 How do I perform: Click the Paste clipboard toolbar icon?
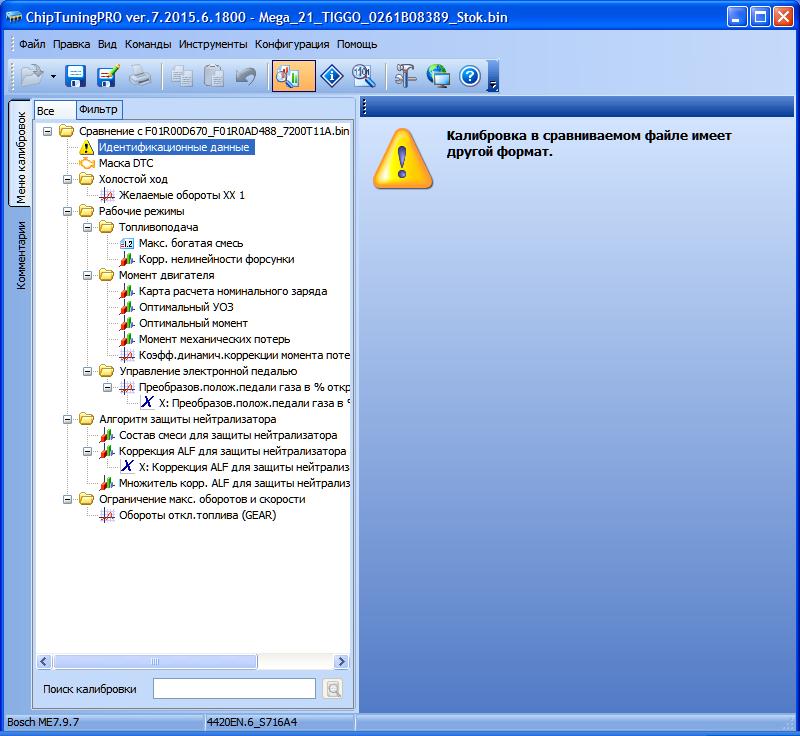point(214,76)
